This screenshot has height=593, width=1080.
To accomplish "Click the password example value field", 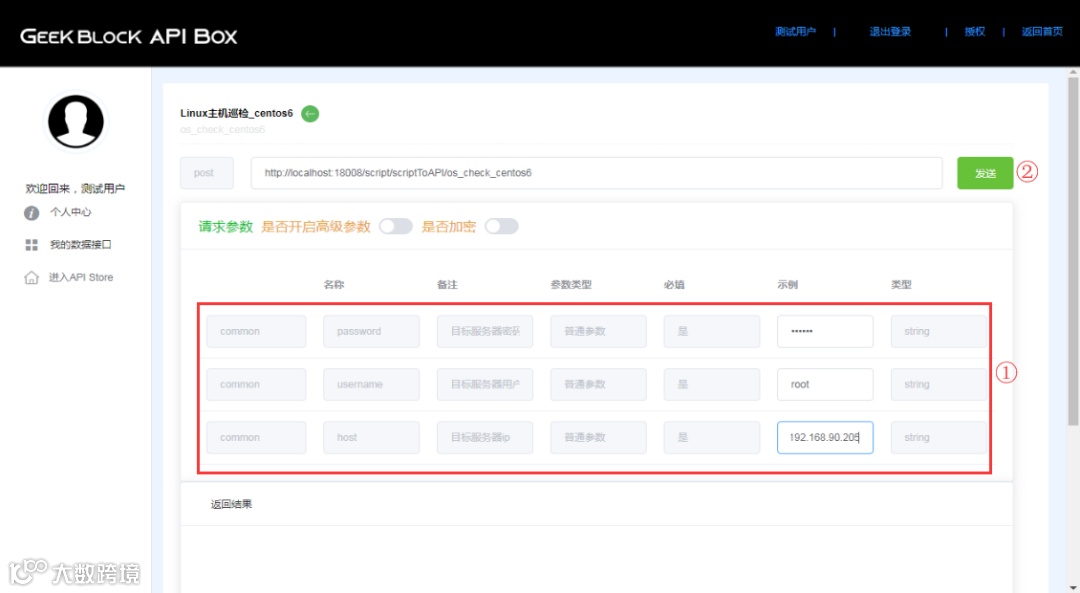I will (825, 331).
